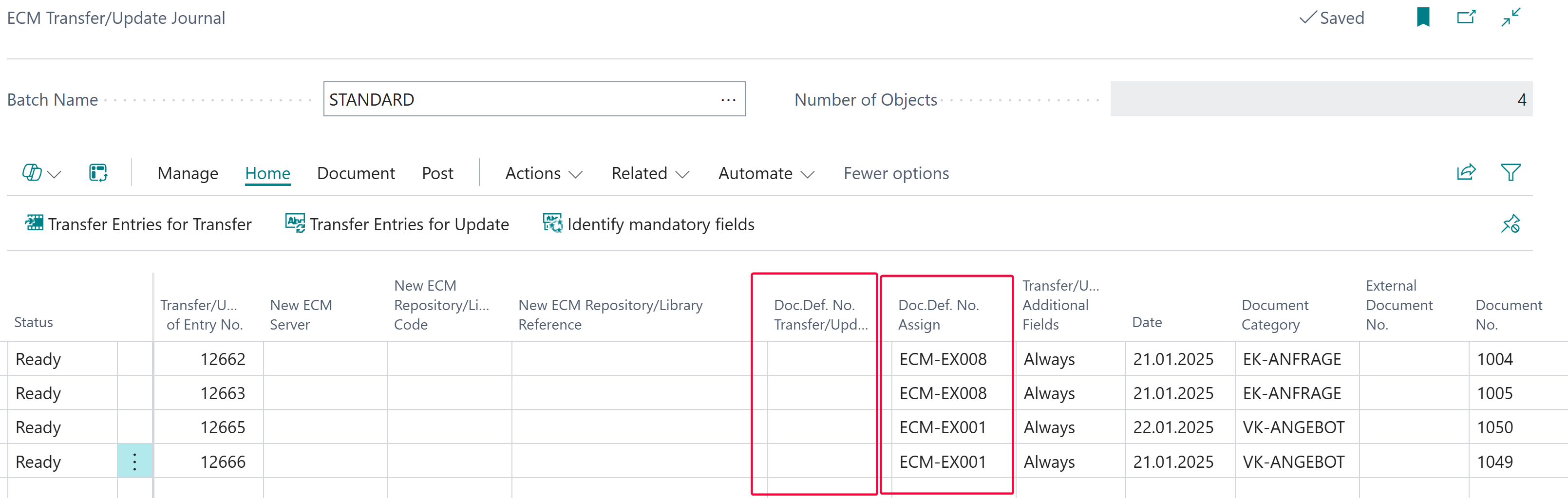1568x498 pixels.
Task: Select the Post tab
Action: (x=437, y=174)
